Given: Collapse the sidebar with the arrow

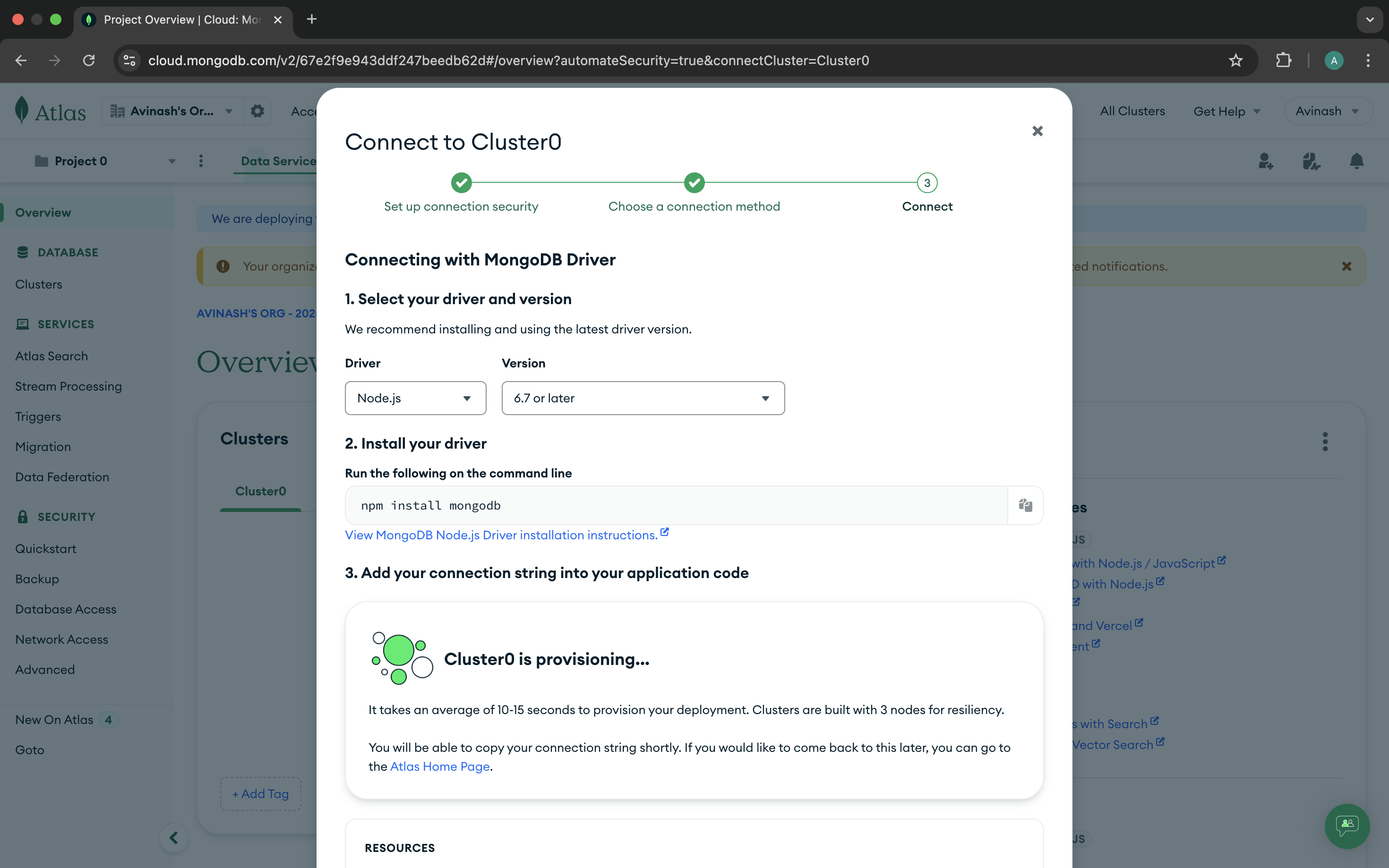Looking at the screenshot, I should pos(173,838).
